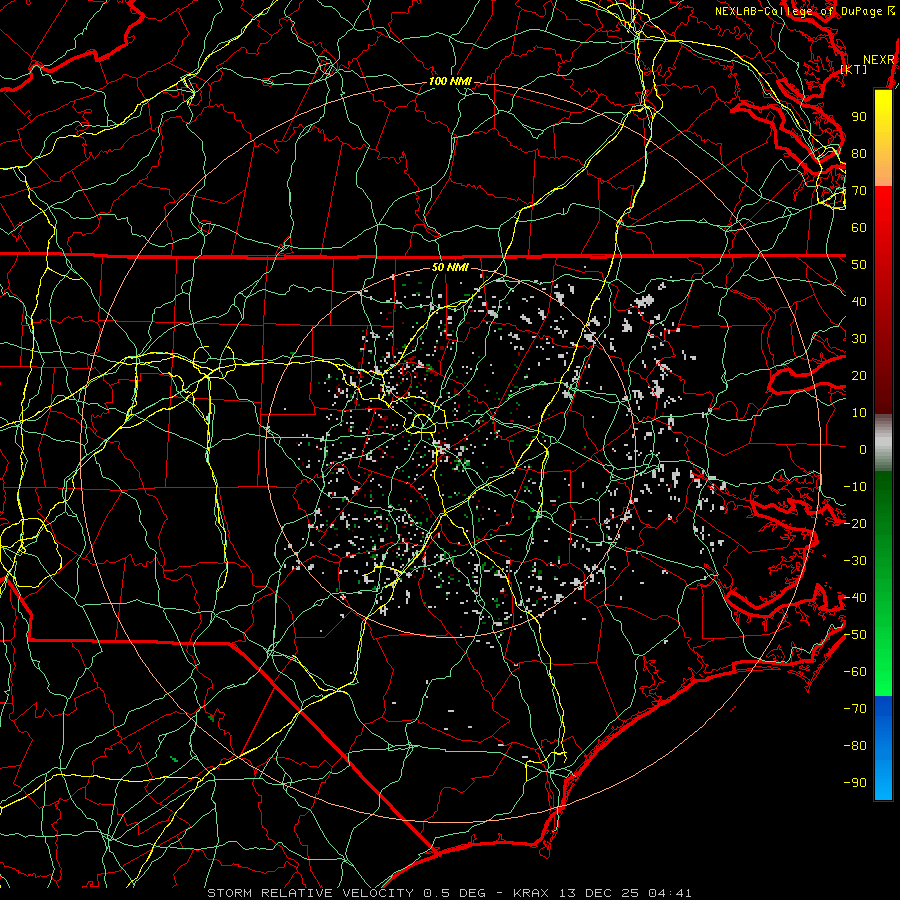Click the -10 velocity scale label

coord(855,487)
